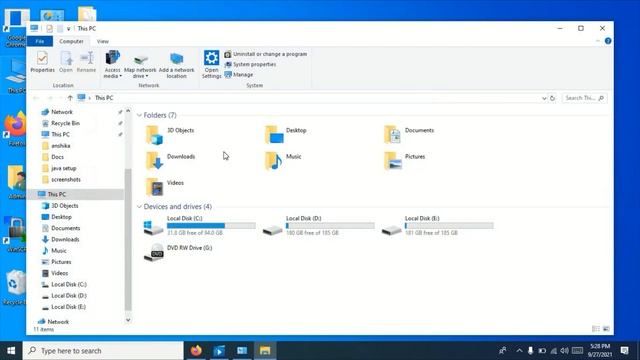Click Network at bottom of navigation tree
This screenshot has height=360, width=640.
(x=58, y=322)
